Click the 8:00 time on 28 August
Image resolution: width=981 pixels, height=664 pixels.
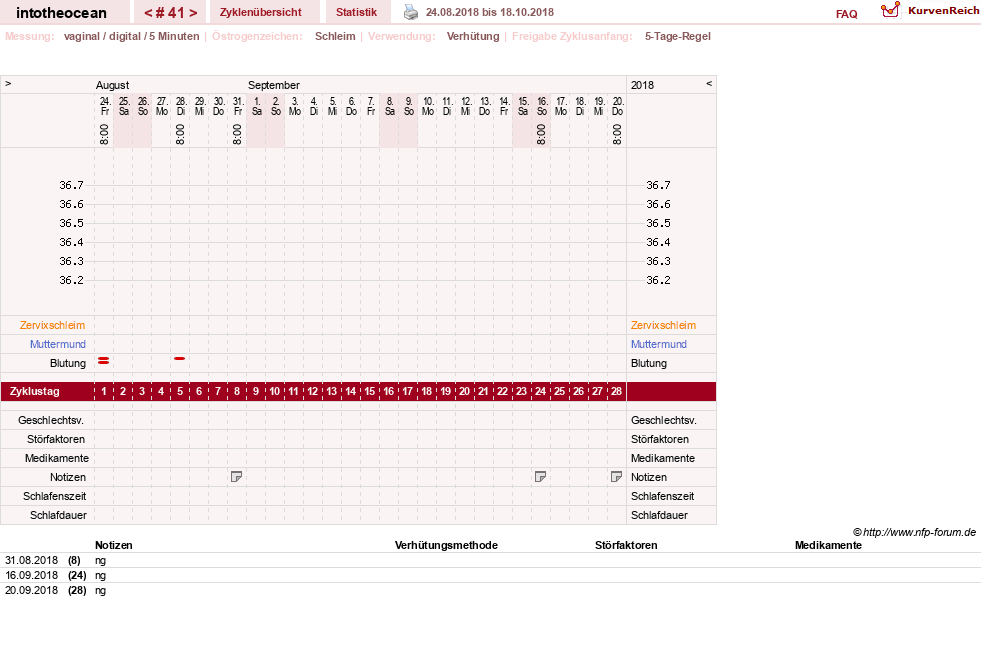(180, 134)
